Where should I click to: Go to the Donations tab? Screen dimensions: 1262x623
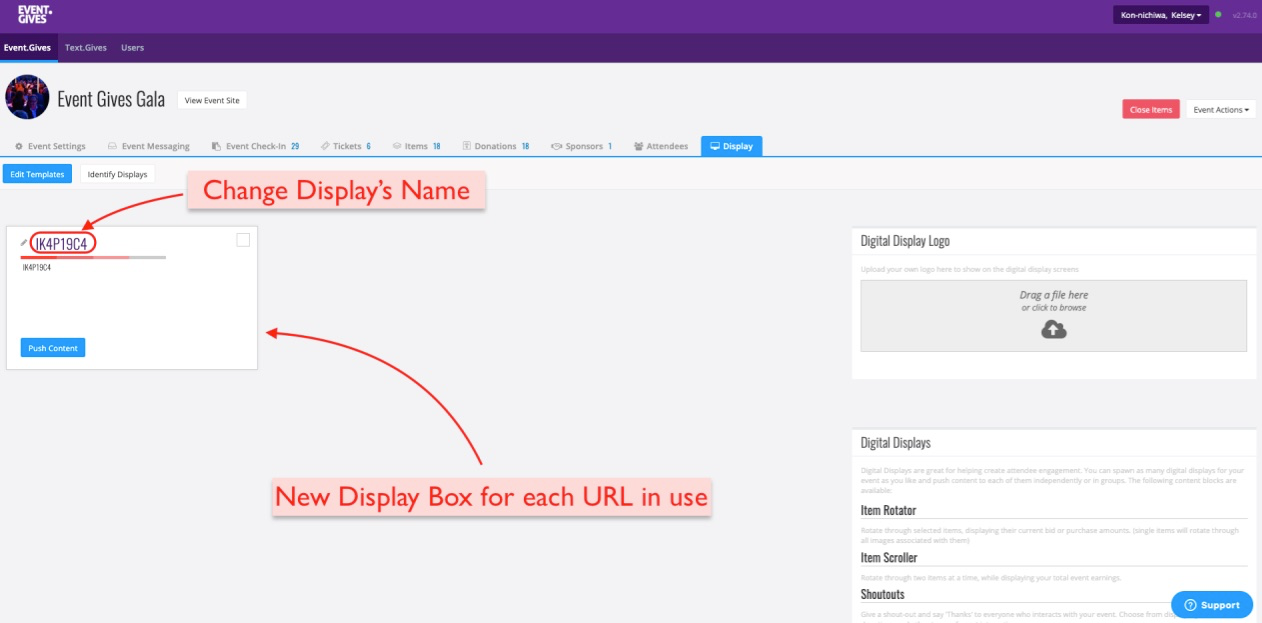[496, 146]
